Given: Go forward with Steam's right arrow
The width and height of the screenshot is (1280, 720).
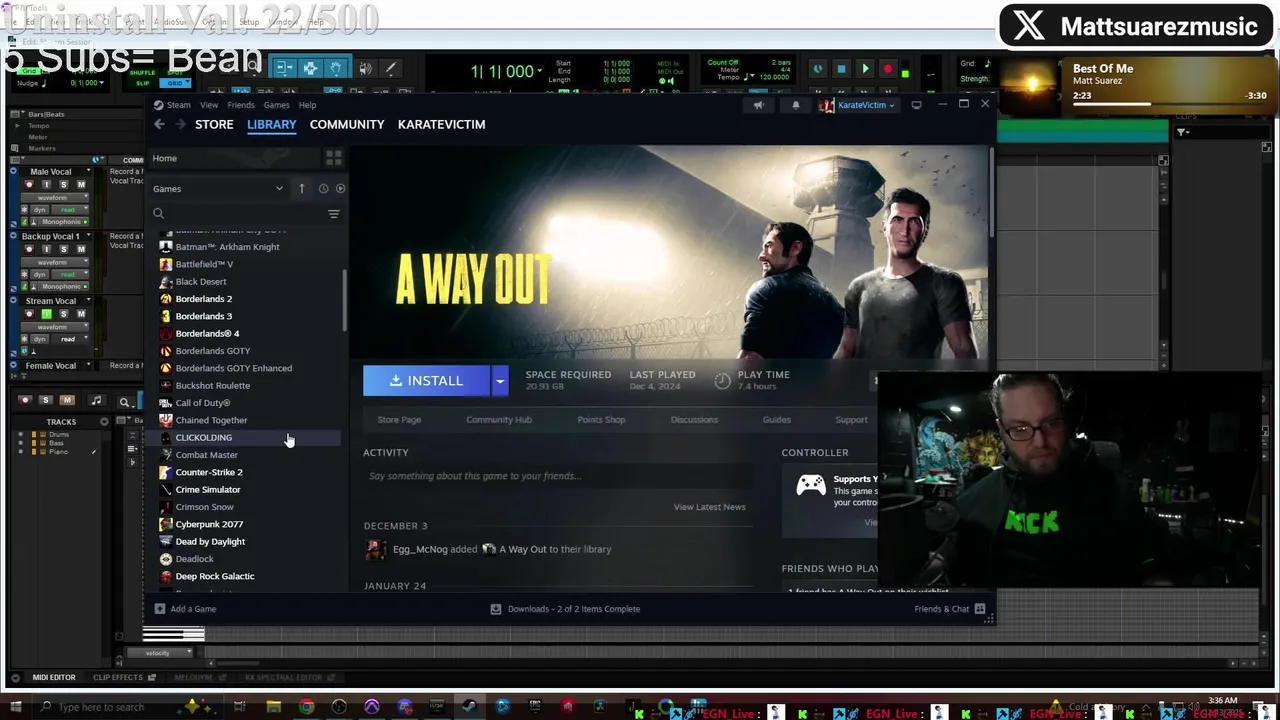Looking at the screenshot, I should tap(180, 124).
